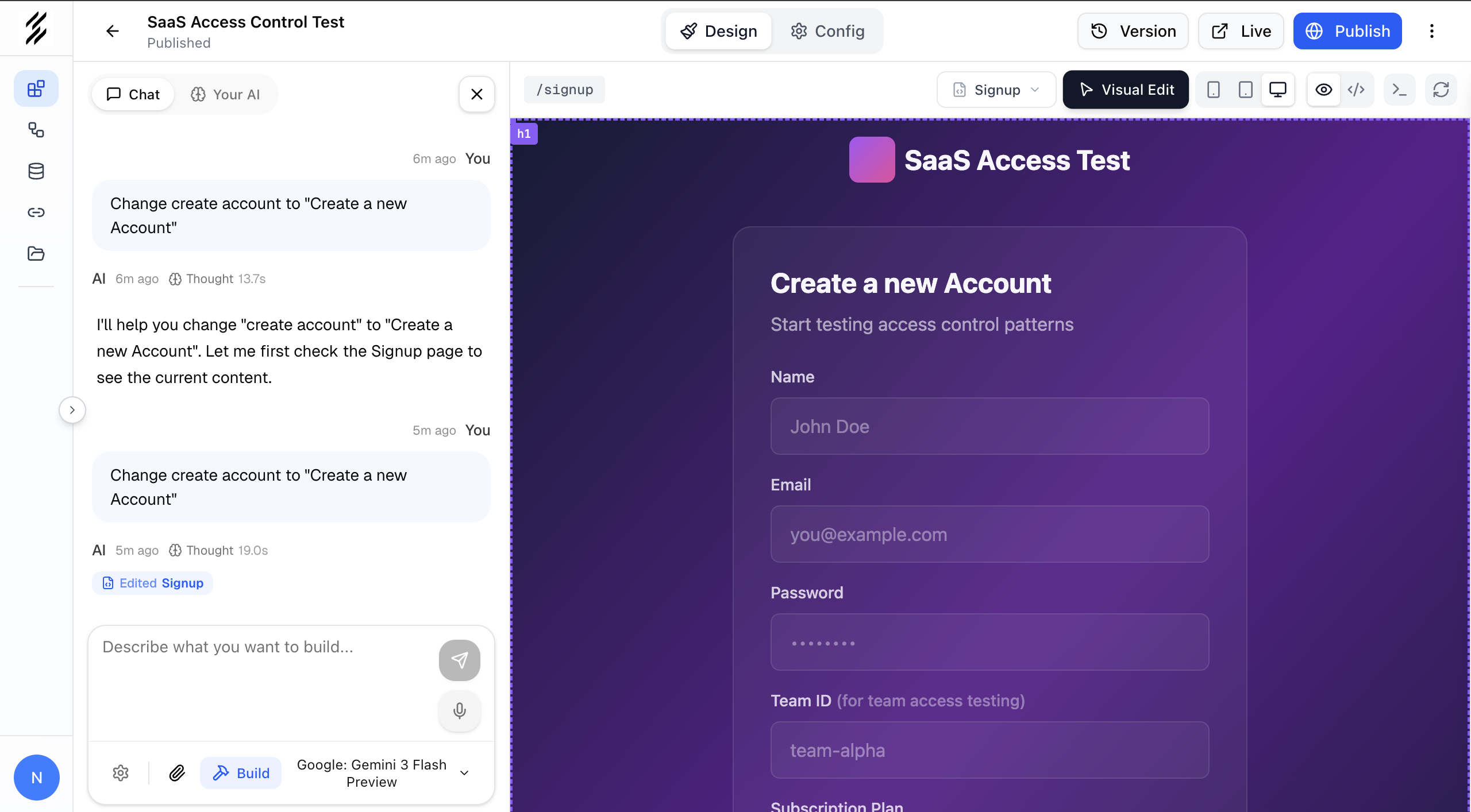The height and width of the screenshot is (812, 1471).
Task: Attach a file using the paperclip
Action: (x=177, y=772)
